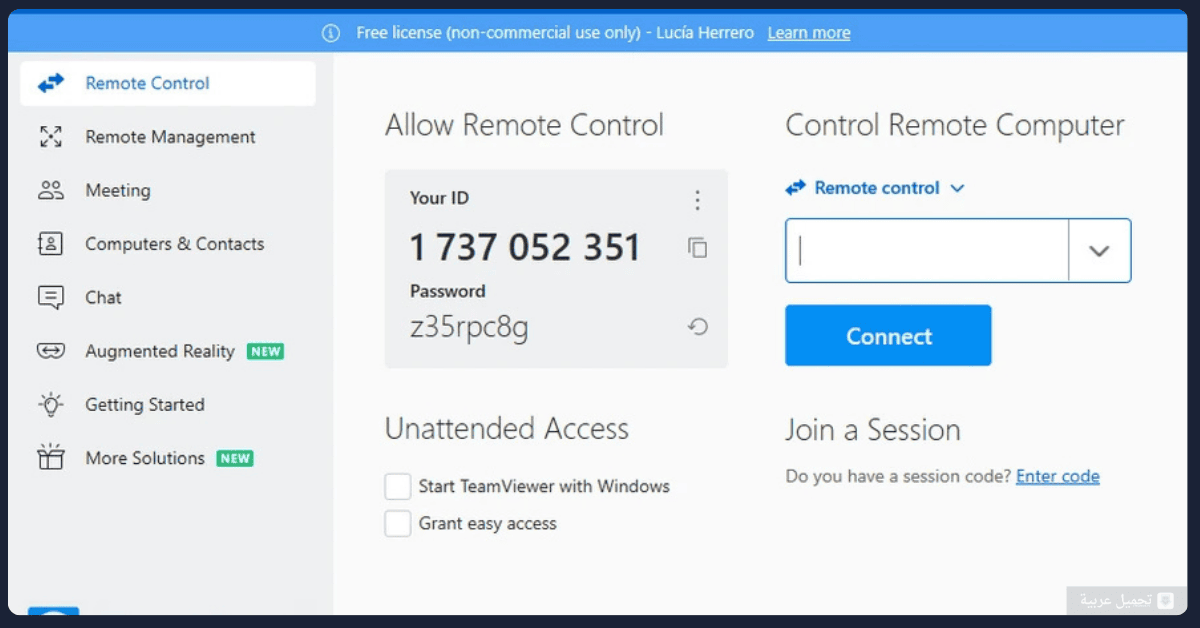Click the Chat speech bubble icon
The width and height of the screenshot is (1200, 628).
pos(51,297)
